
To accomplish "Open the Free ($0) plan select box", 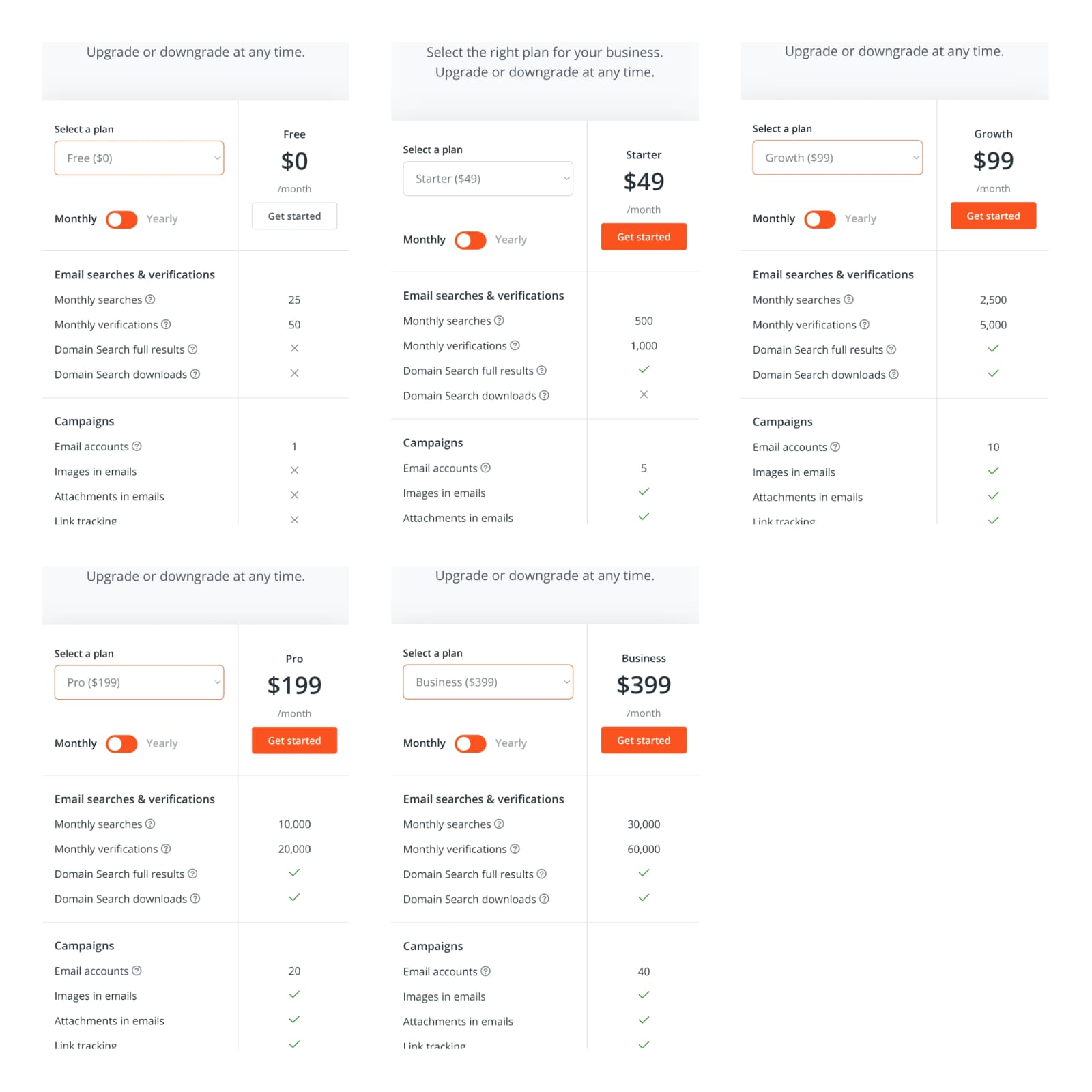I will tap(139, 158).
